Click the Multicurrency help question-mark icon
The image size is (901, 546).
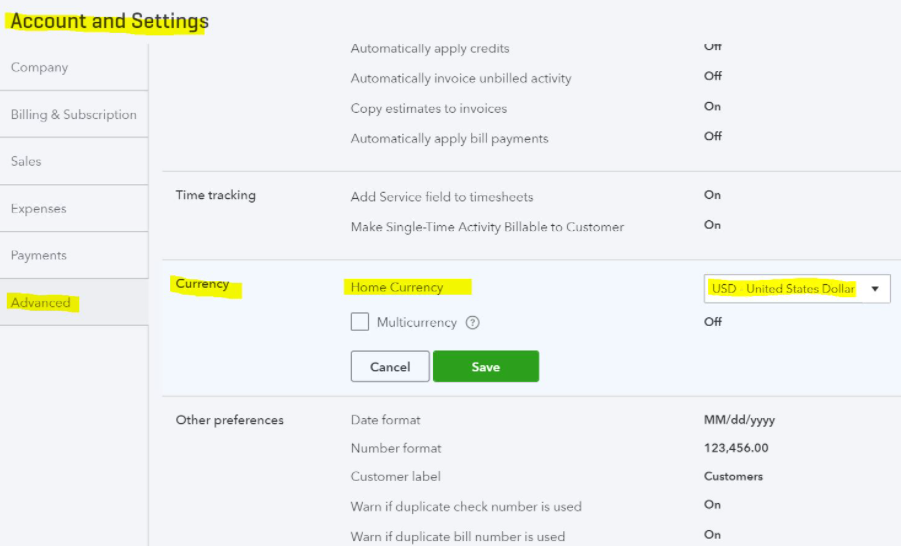(472, 322)
